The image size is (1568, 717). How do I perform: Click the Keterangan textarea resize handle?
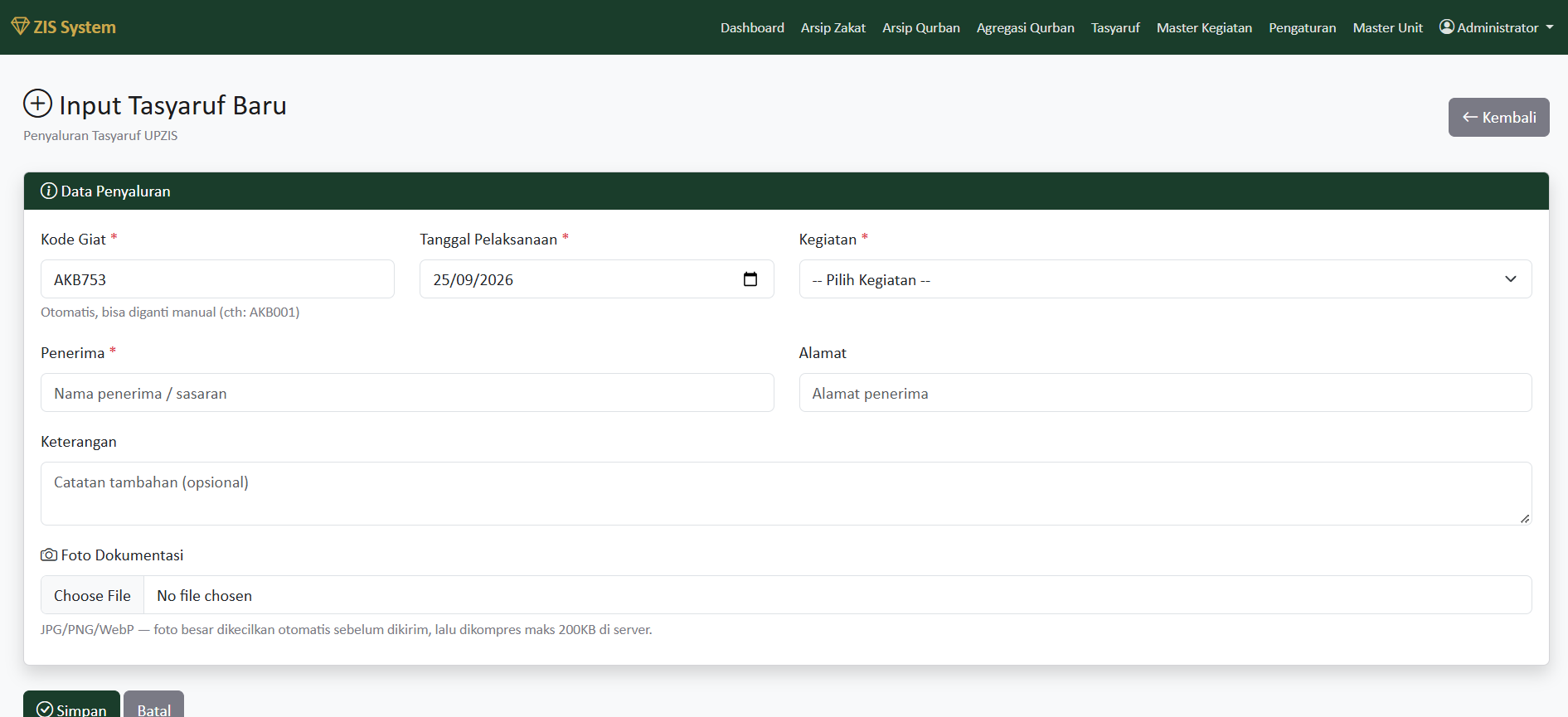click(x=1525, y=518)
